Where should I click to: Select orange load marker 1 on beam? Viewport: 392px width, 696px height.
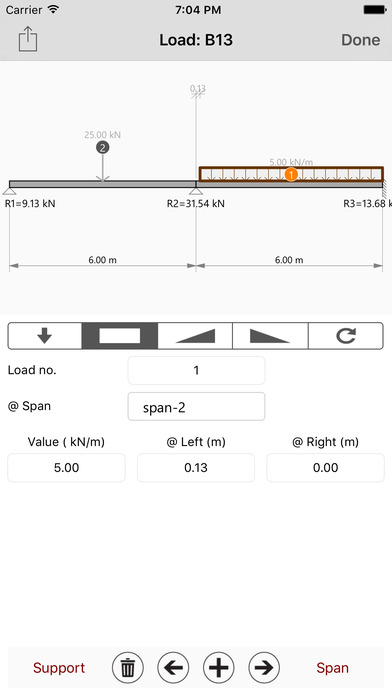tap(291, 174)
